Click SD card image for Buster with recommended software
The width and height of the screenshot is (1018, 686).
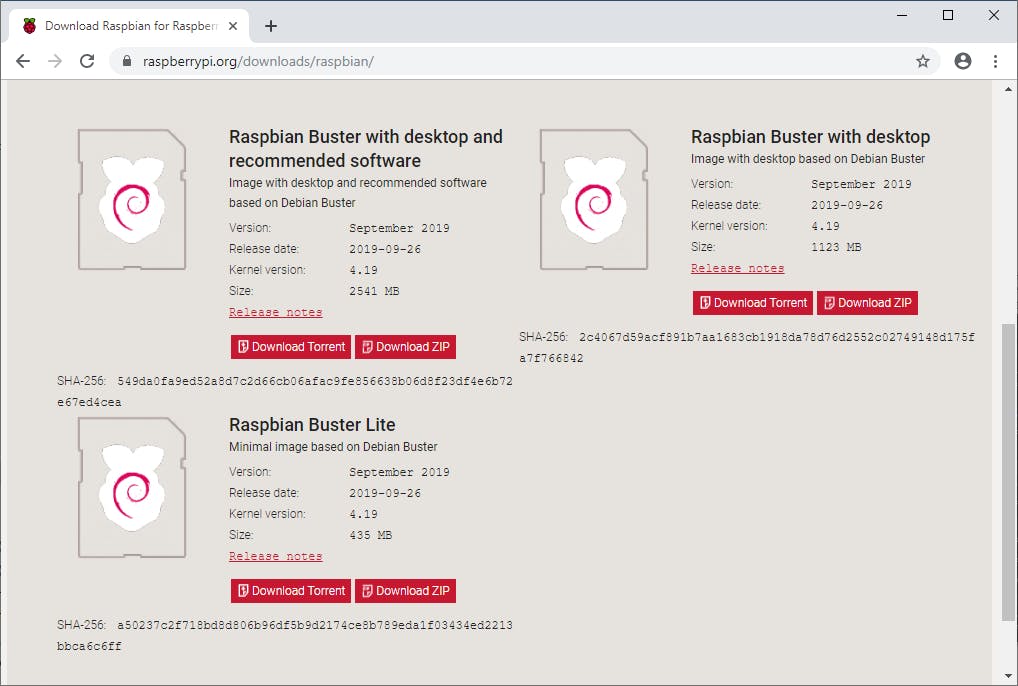(132, 199)
